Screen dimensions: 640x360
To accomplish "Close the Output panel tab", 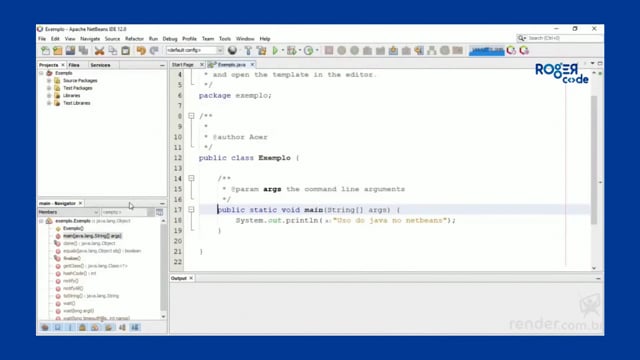I will [191, 278].
